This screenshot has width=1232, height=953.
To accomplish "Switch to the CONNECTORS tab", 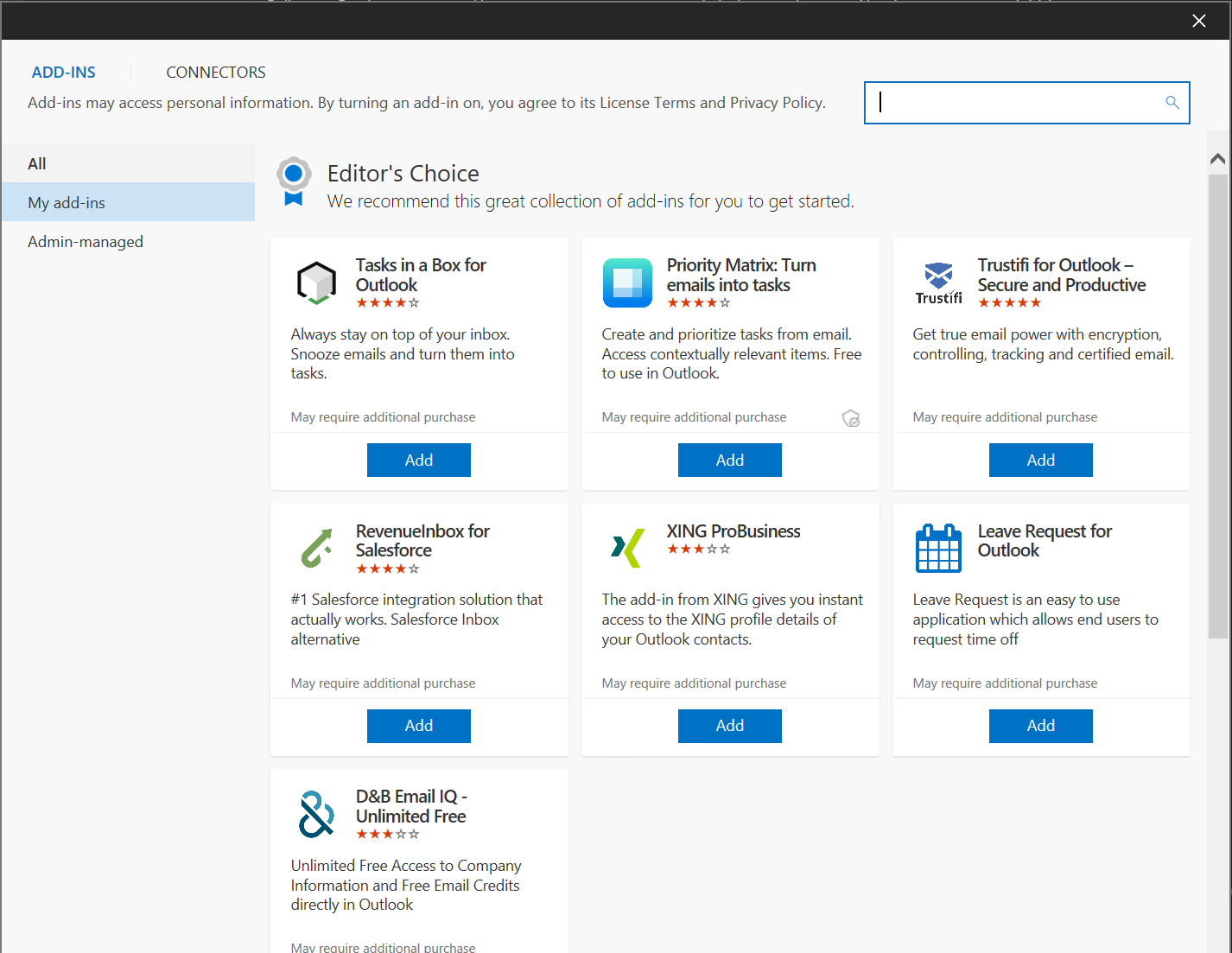I will [216, 73].
